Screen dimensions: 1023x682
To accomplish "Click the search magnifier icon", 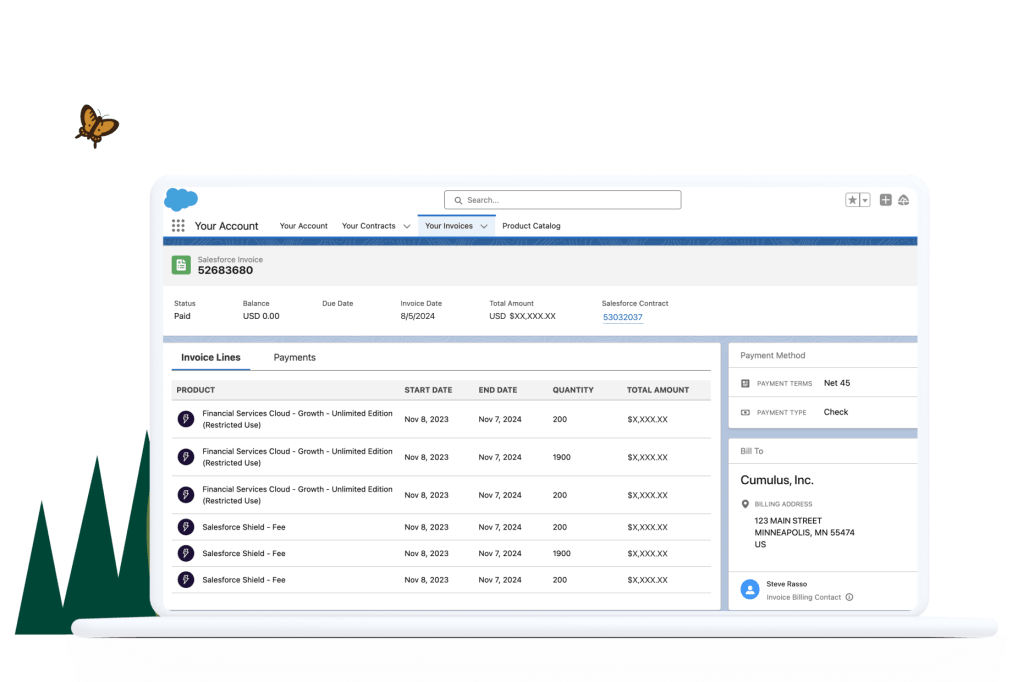I will coord(458,200).
